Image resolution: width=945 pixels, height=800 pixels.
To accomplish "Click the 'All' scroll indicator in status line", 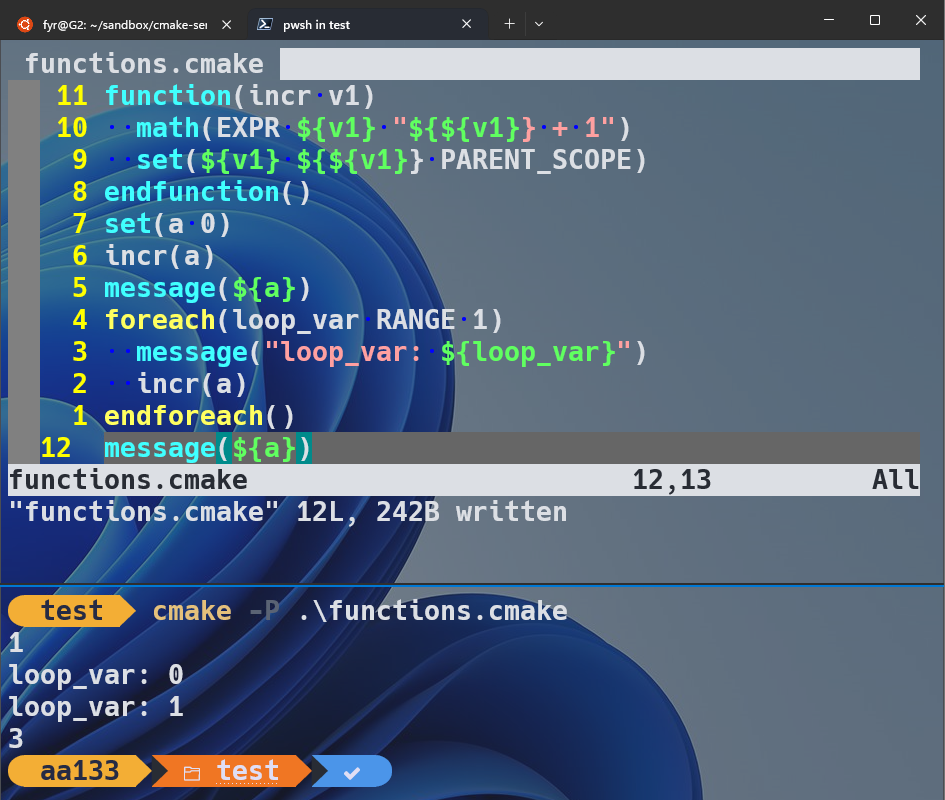I will 896,480.
